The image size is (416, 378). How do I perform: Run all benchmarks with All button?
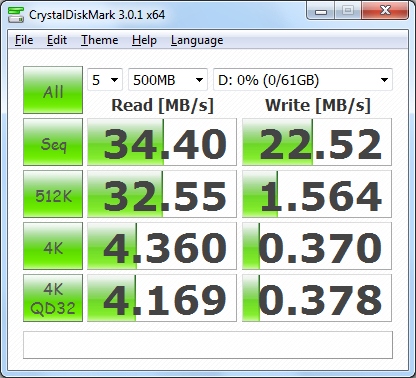[x=53, y=90]
